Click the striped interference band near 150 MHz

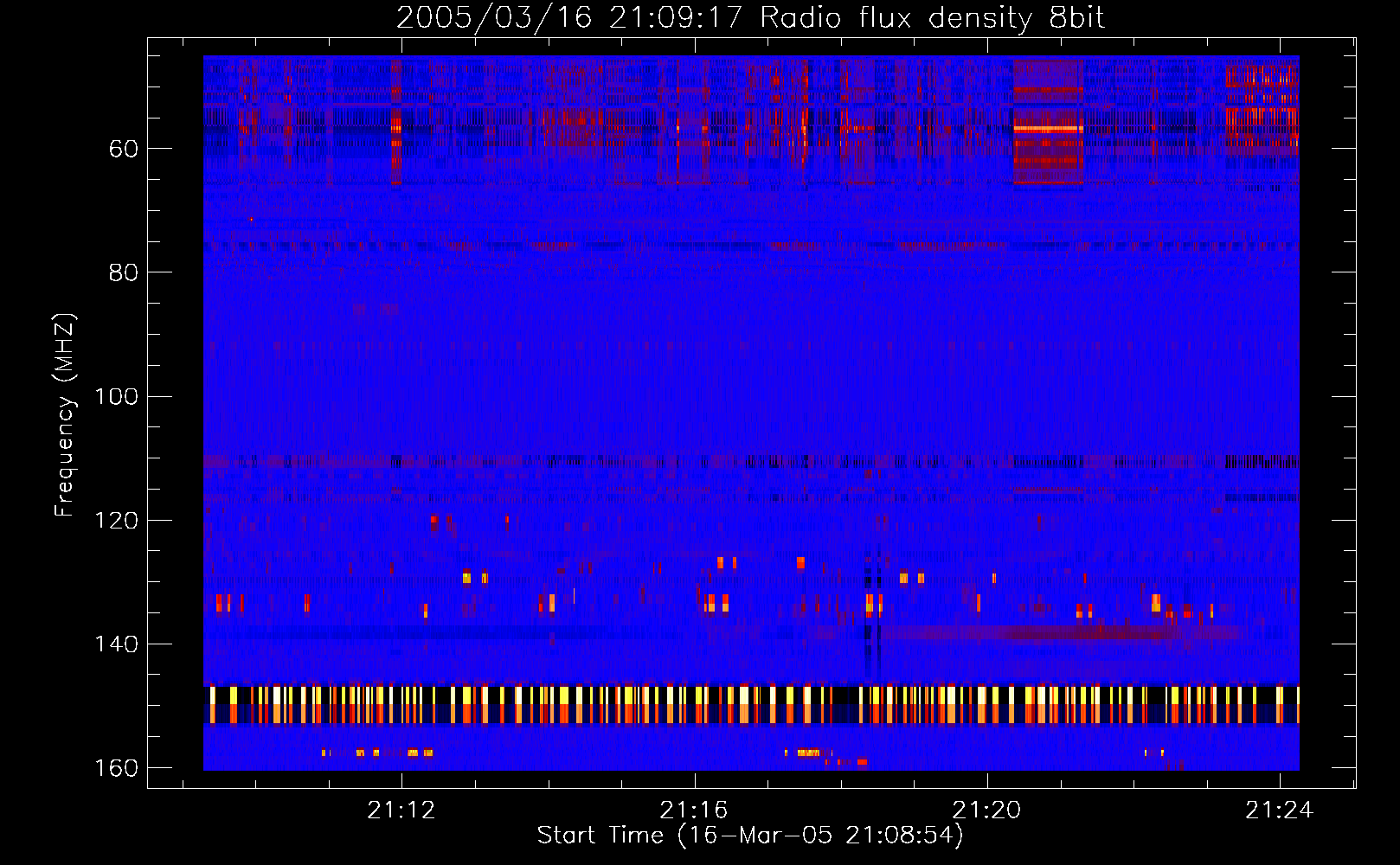tap(751, 705)
